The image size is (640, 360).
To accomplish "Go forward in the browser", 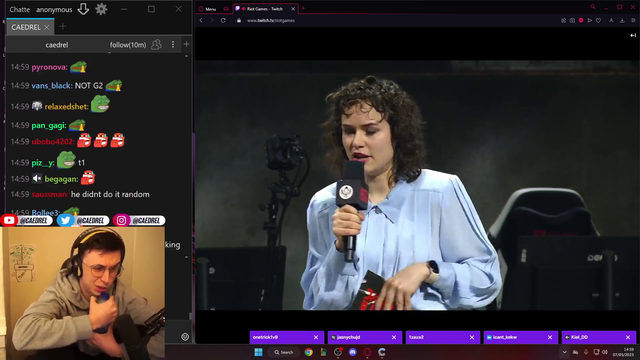I will tap(212, 20).
